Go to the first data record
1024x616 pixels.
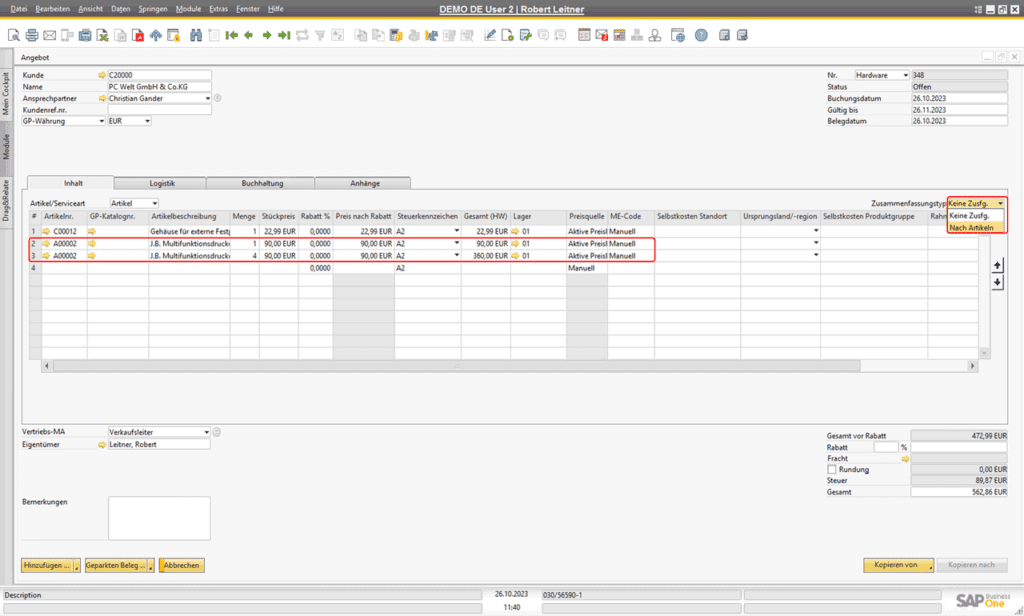(231, 35)
